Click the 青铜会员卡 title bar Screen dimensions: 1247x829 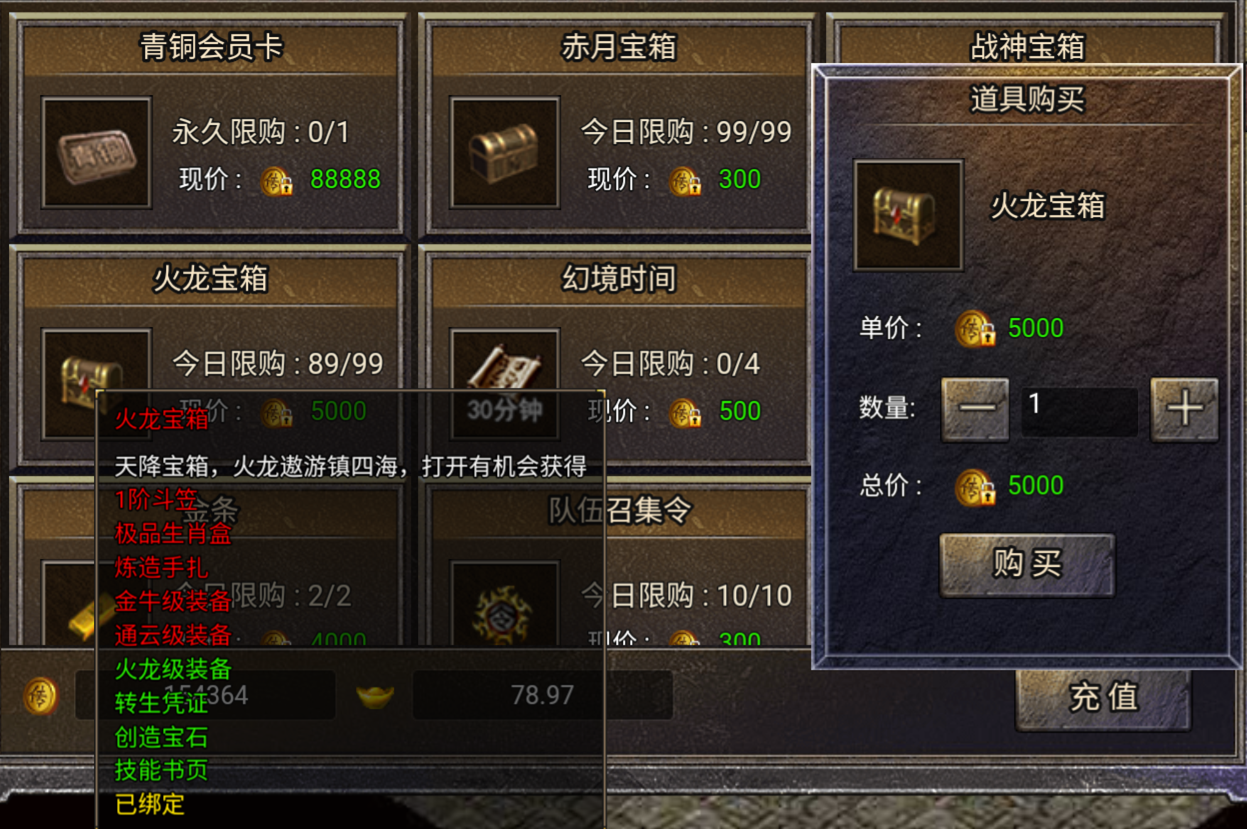(x=210, y=48)
